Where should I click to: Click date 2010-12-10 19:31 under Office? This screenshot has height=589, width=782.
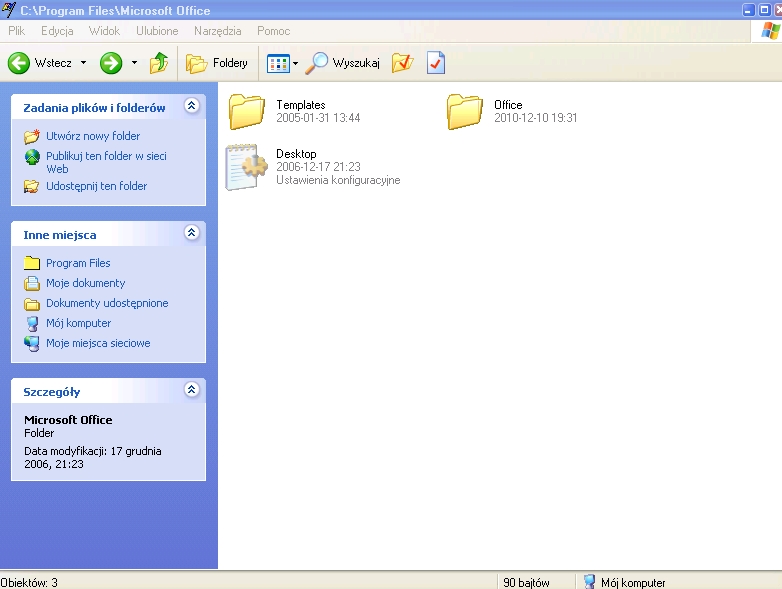[x=536, y=118]
